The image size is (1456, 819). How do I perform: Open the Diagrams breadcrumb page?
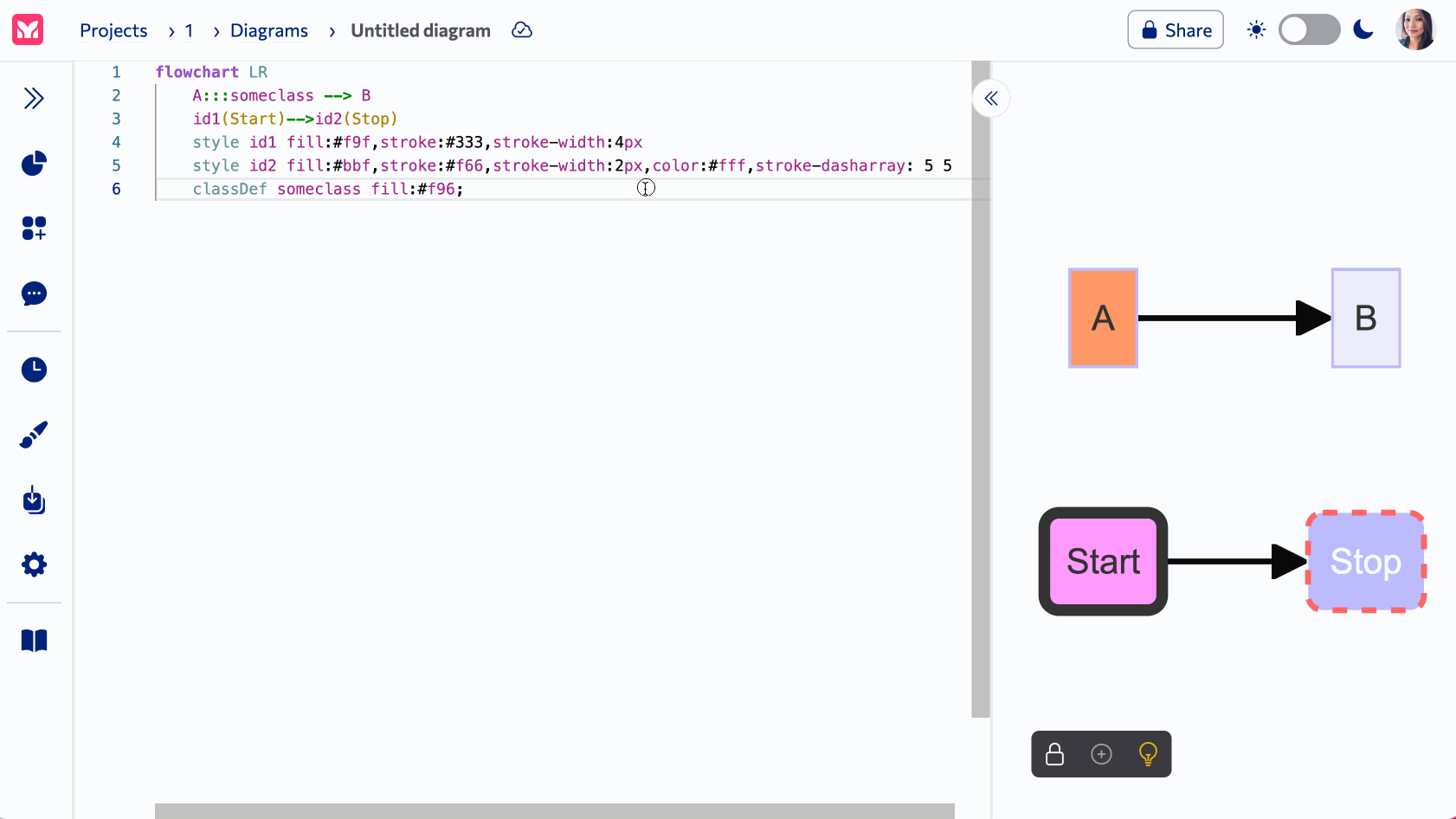(x=268, y=29)
